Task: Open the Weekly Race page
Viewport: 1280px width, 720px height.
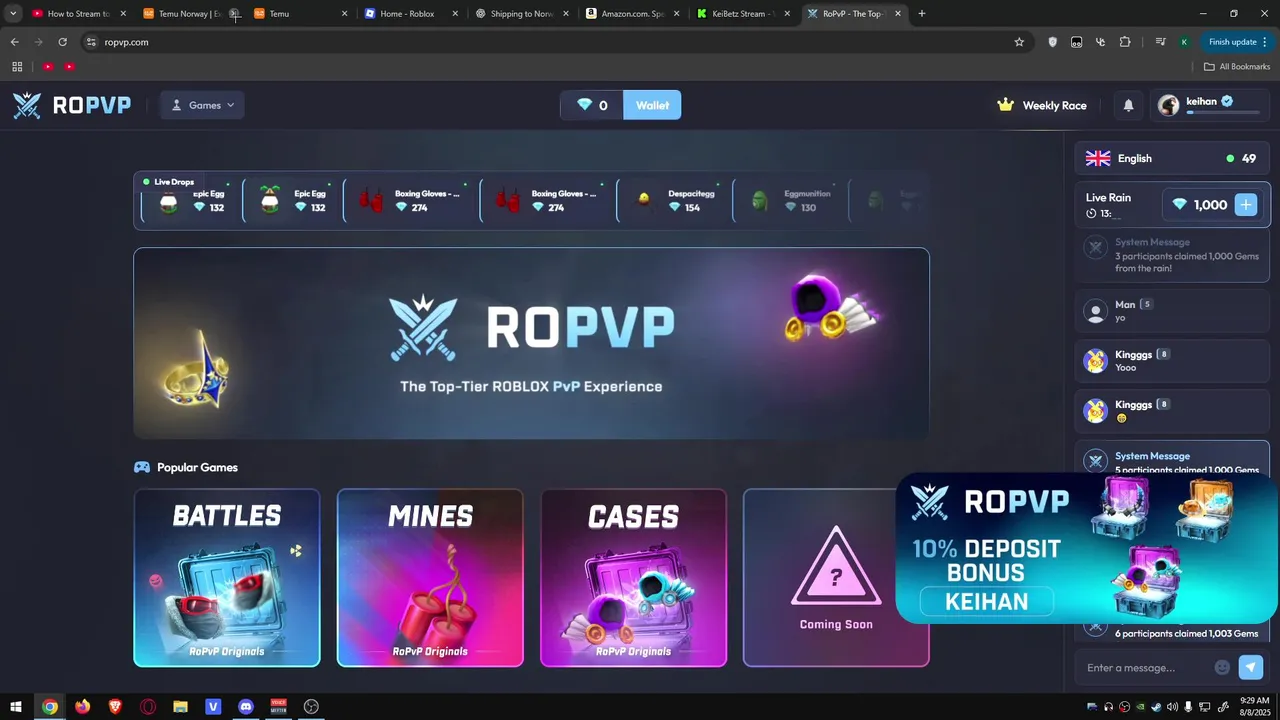Action: 1042,105
